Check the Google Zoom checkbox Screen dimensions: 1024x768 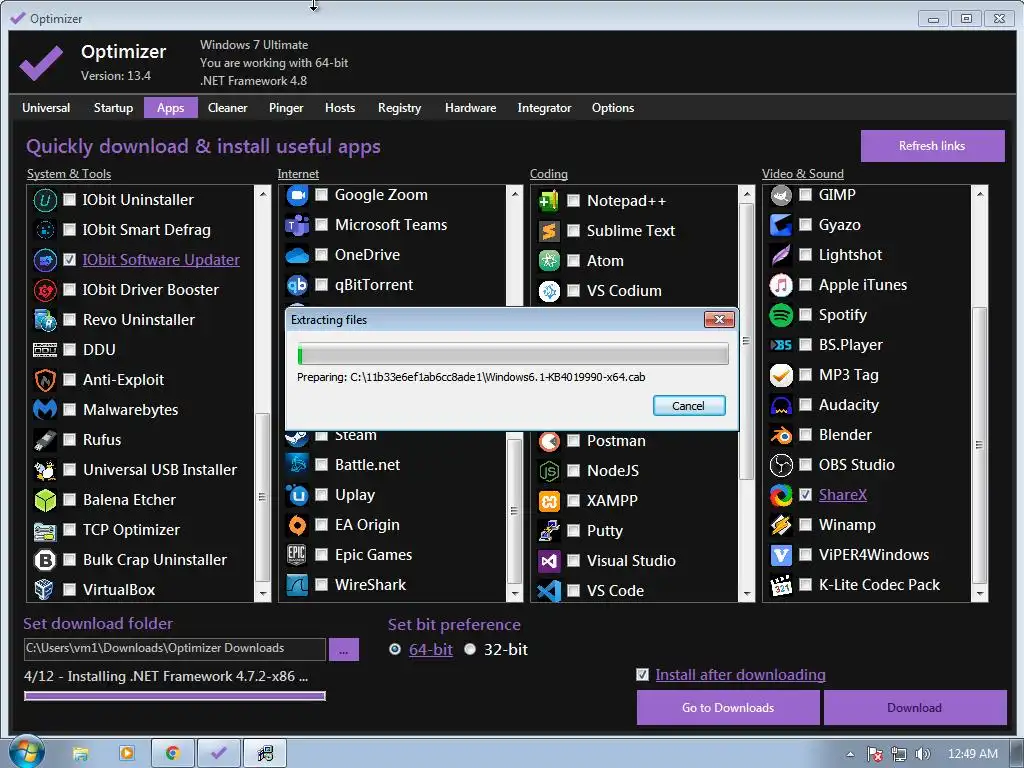click(321, 195)
